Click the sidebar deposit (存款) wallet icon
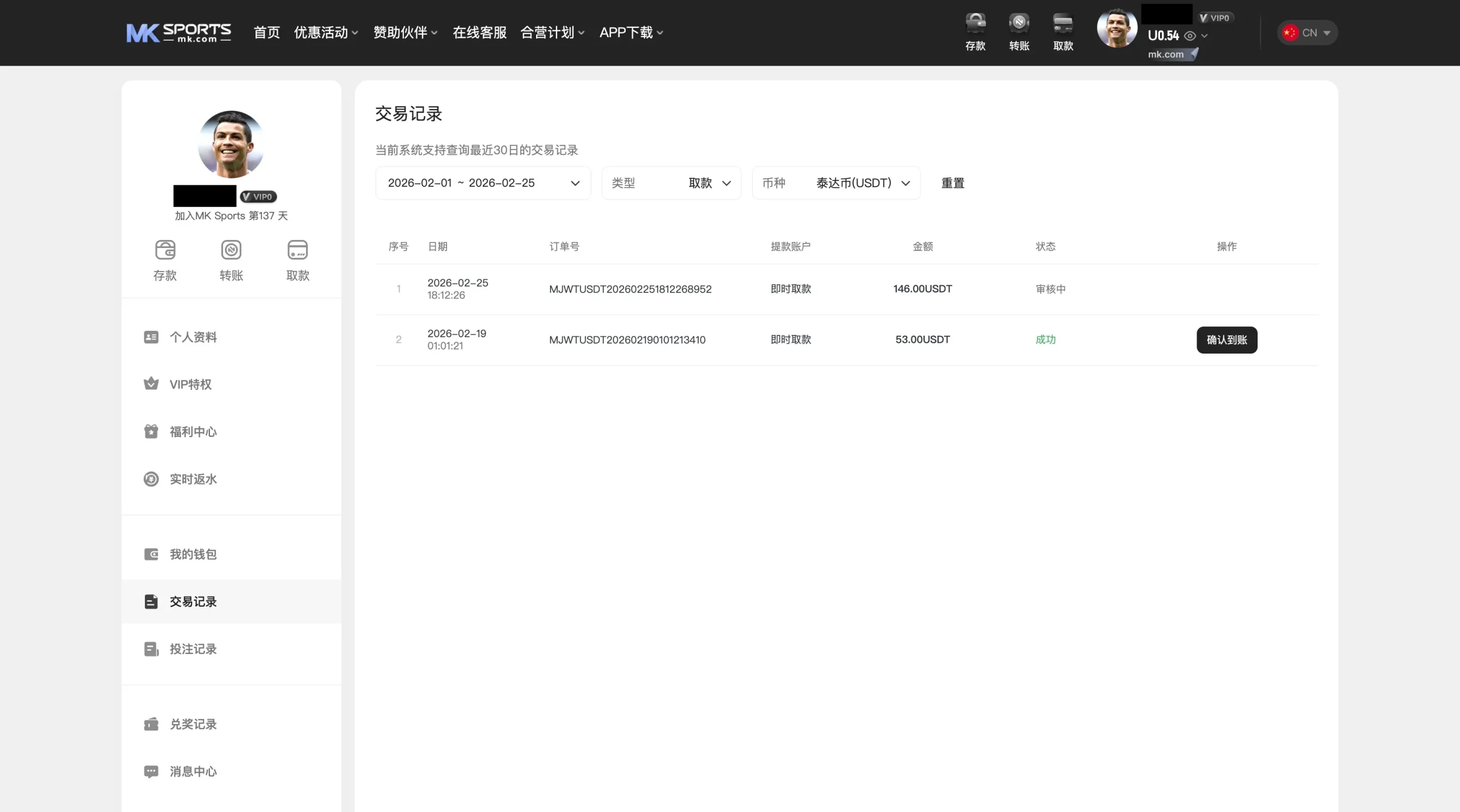 pos(165,250)
